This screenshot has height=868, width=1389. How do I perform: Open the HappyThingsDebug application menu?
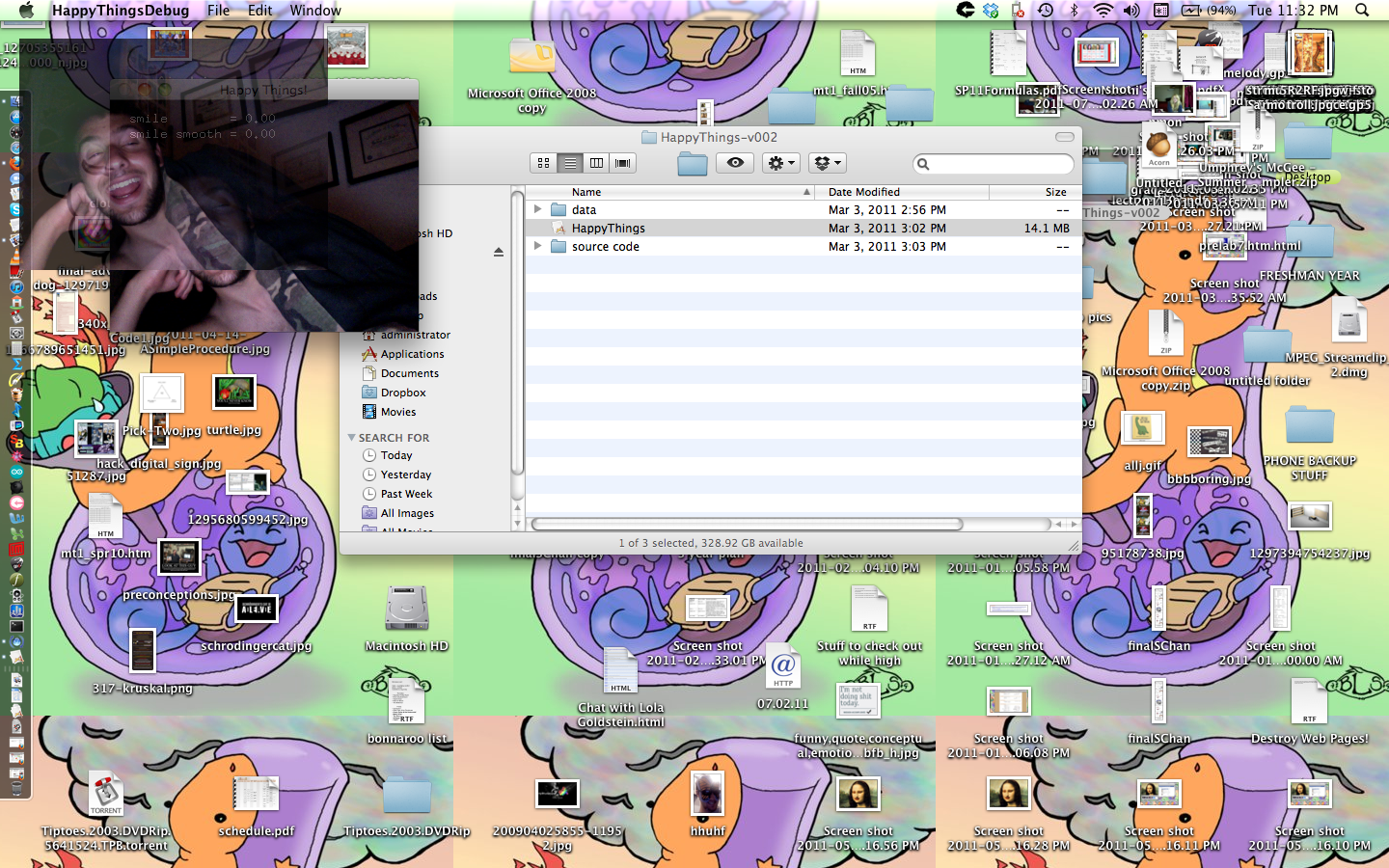pos(120,11)
